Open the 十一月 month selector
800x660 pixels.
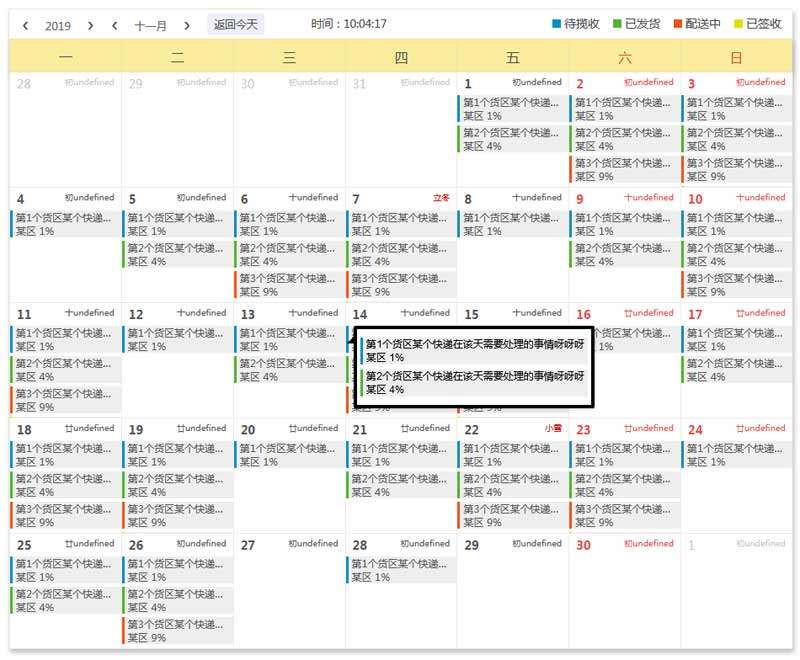151,26
